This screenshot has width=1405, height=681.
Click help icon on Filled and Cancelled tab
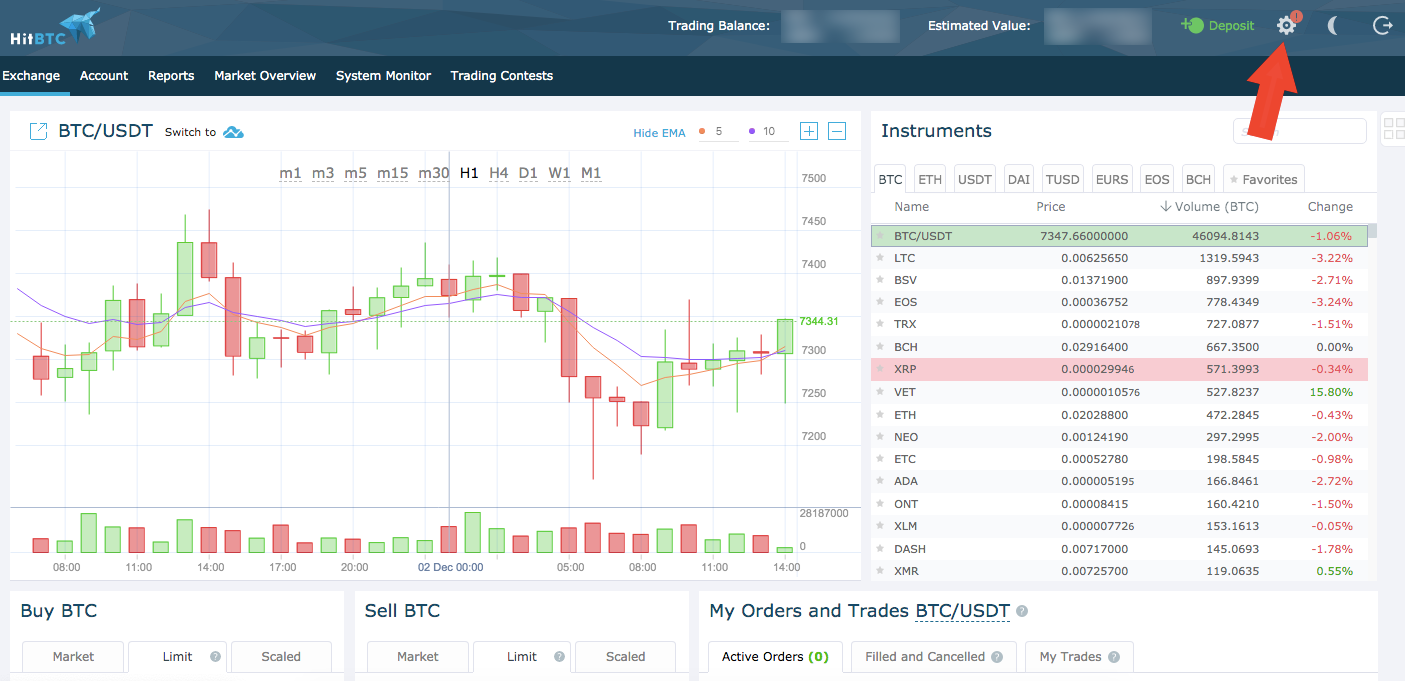(997, 657)
